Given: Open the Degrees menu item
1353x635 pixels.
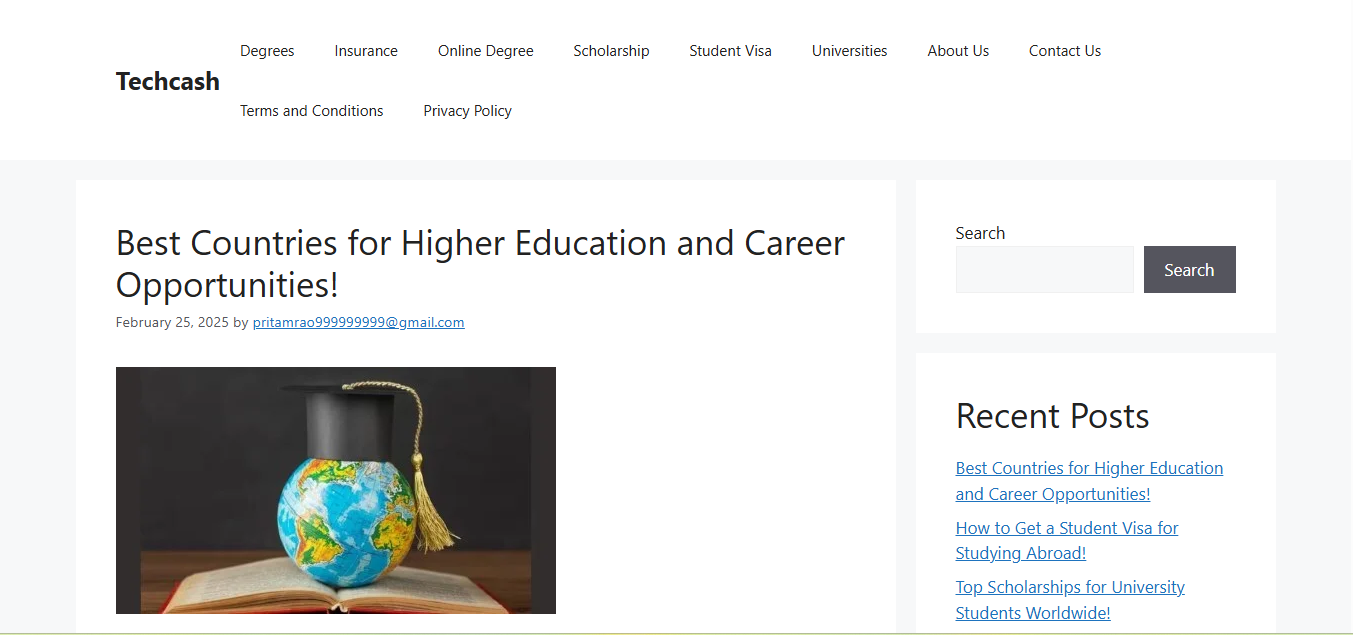Looking at the screenshot, I should 267,51.
